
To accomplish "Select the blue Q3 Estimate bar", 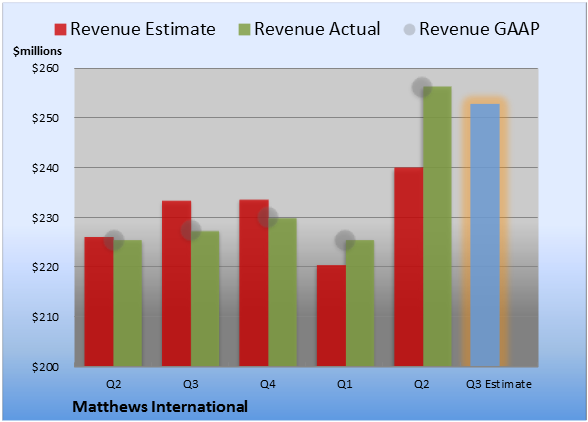I will pos(485,235).
